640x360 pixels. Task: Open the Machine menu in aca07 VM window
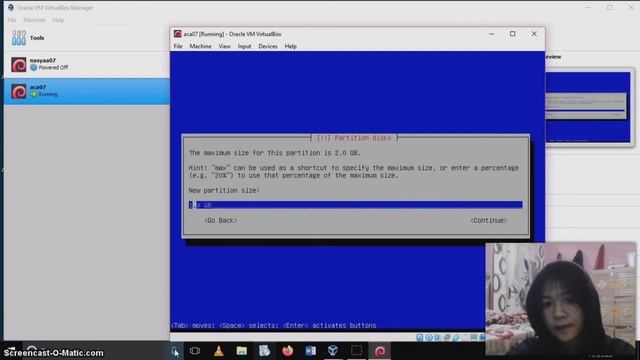(200, 47)
